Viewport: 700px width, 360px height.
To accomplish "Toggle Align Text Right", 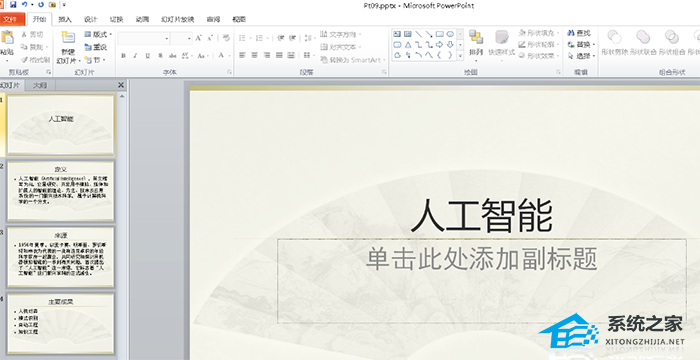I will tap(267, 55).
